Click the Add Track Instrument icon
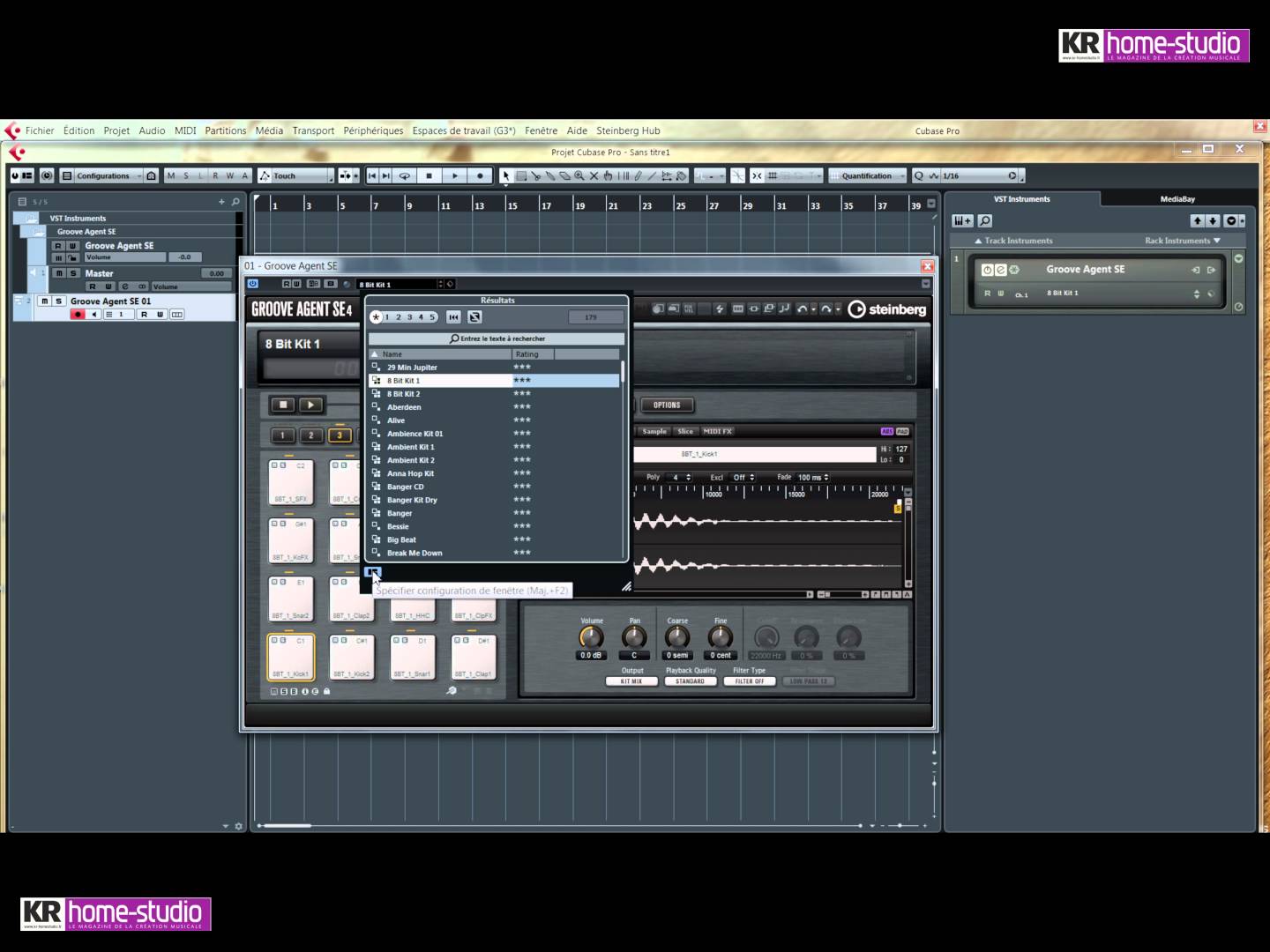Screen dimensions: 1270x952 [962, 221]
